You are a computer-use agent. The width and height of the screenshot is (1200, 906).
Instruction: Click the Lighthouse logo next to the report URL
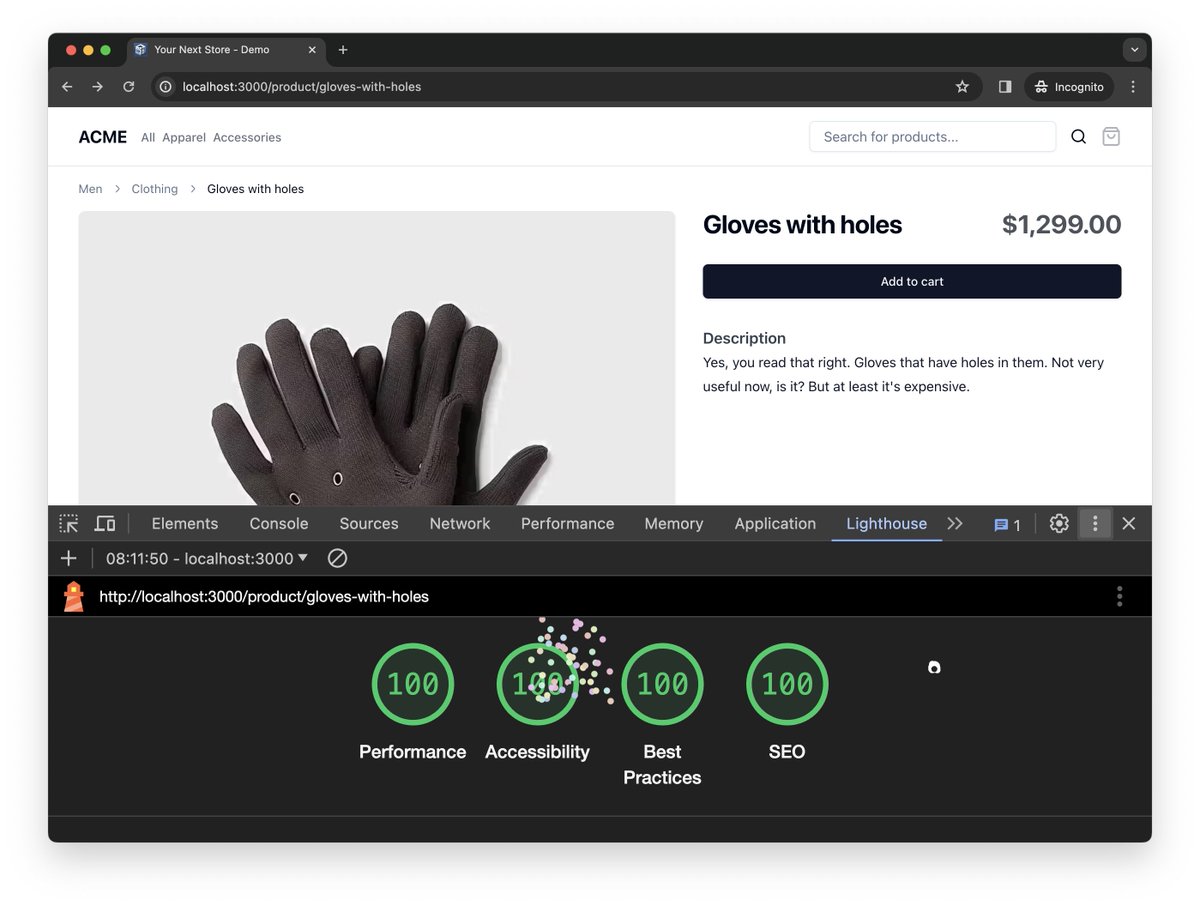point(73,596)
